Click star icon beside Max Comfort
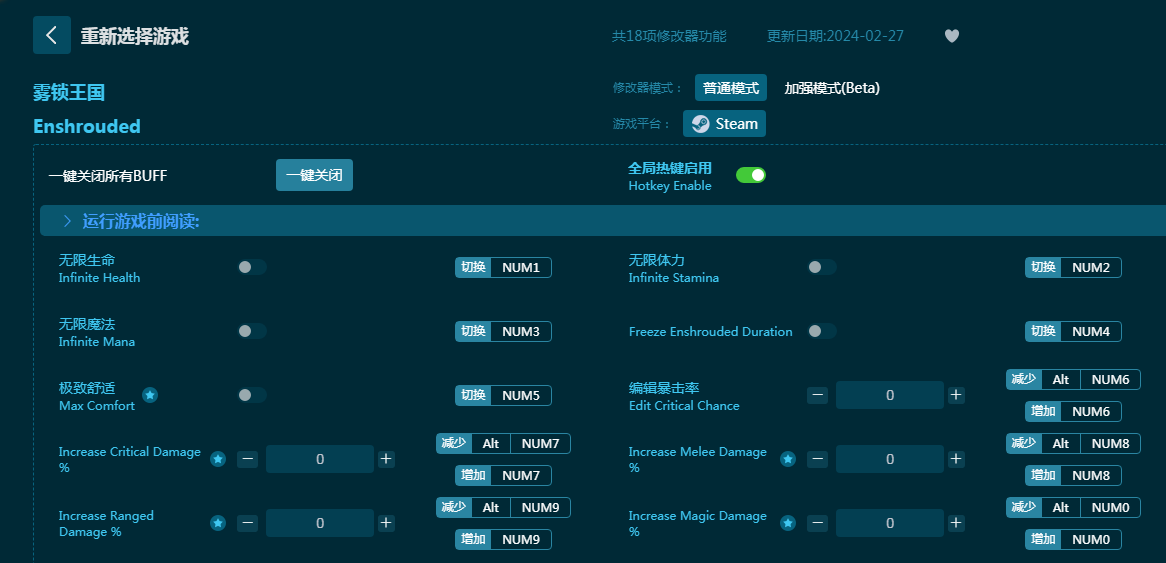The width and height of the screenshot is (1166, 563). [x=150, y=395]
